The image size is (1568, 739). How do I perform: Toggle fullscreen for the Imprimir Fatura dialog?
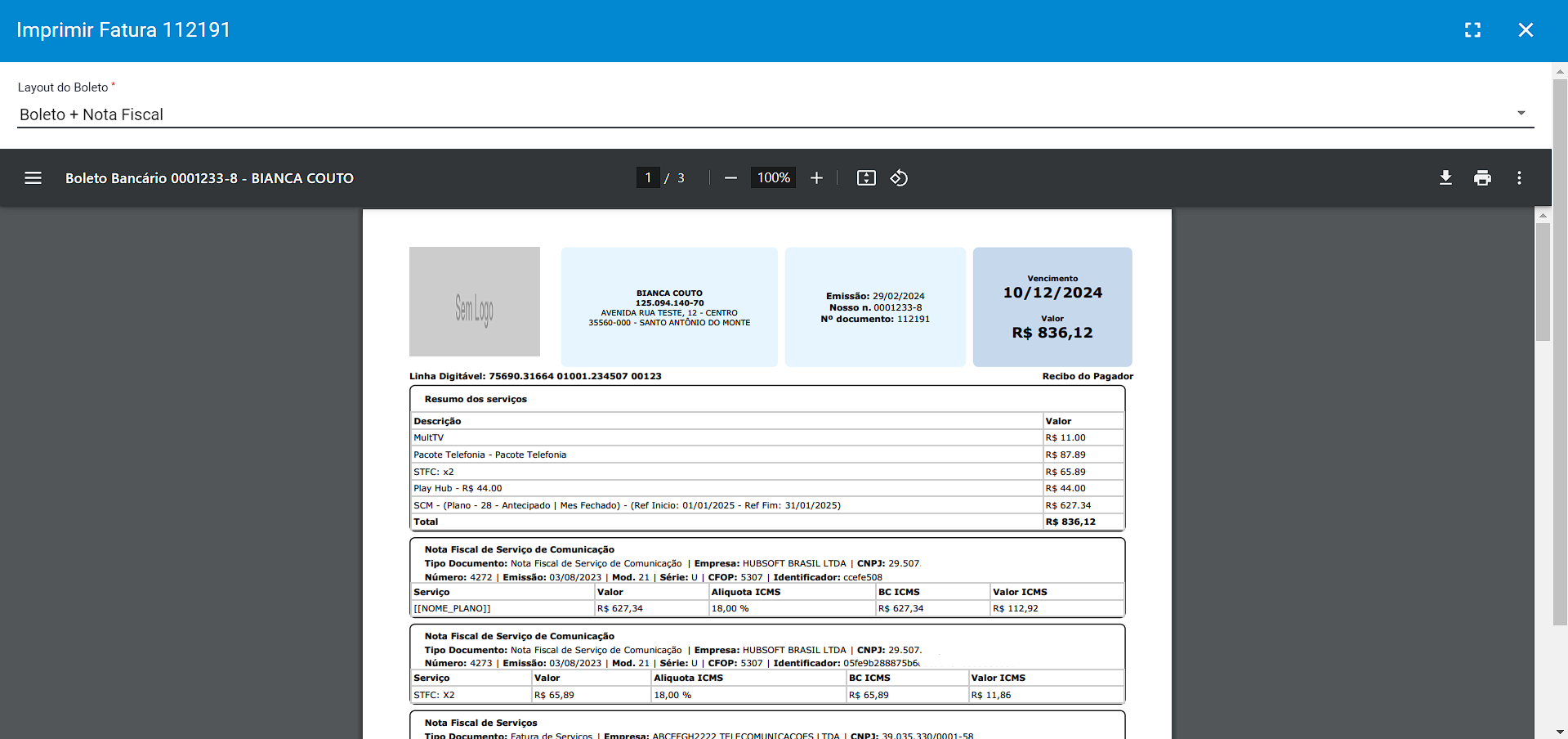tap(1472, 30)
